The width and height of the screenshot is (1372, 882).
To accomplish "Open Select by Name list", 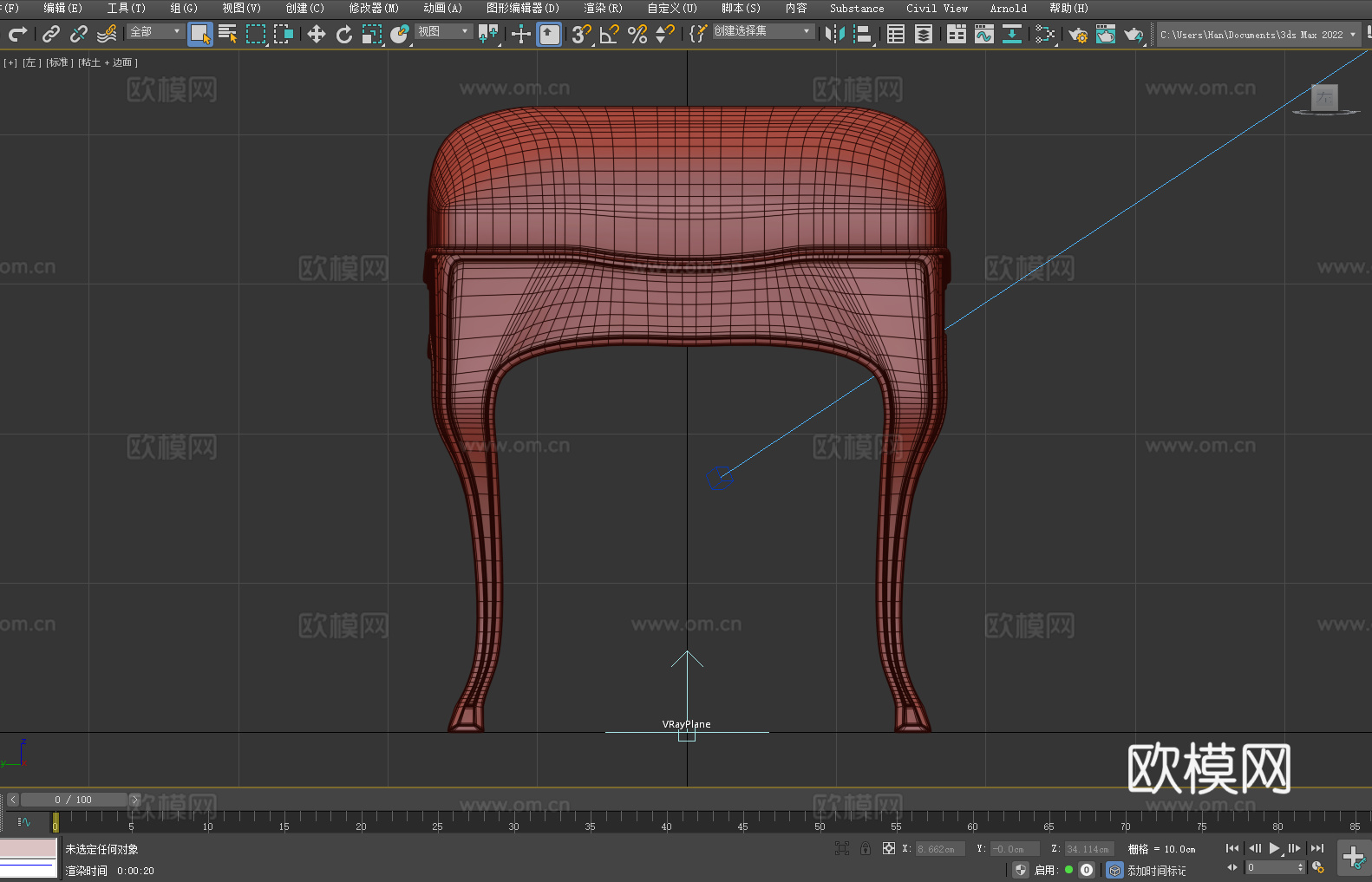I will (228, 34).
